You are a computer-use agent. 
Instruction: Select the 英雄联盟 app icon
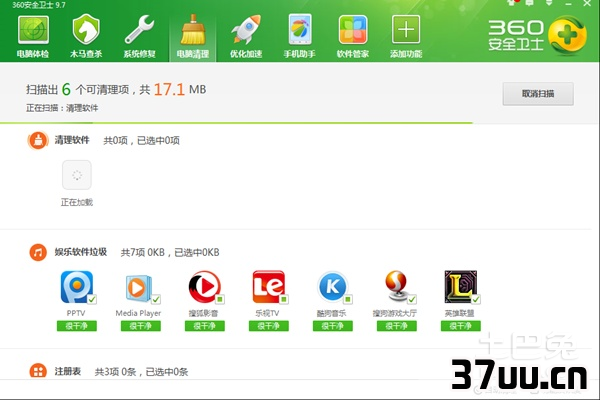tap(460, 287)
